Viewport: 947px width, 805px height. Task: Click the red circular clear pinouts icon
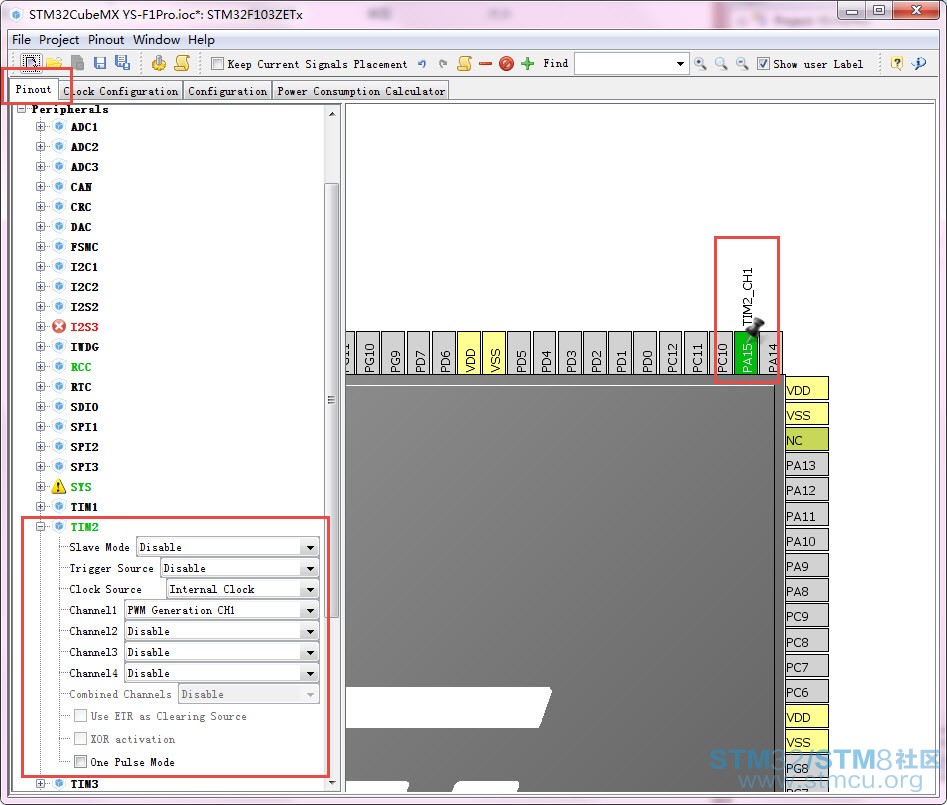point(506,63)
